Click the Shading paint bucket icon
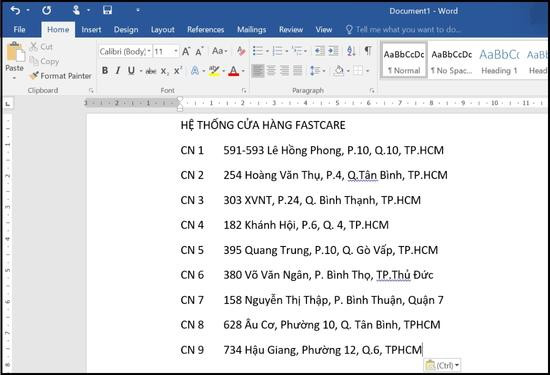550x375 pixels. coord(338,71)
